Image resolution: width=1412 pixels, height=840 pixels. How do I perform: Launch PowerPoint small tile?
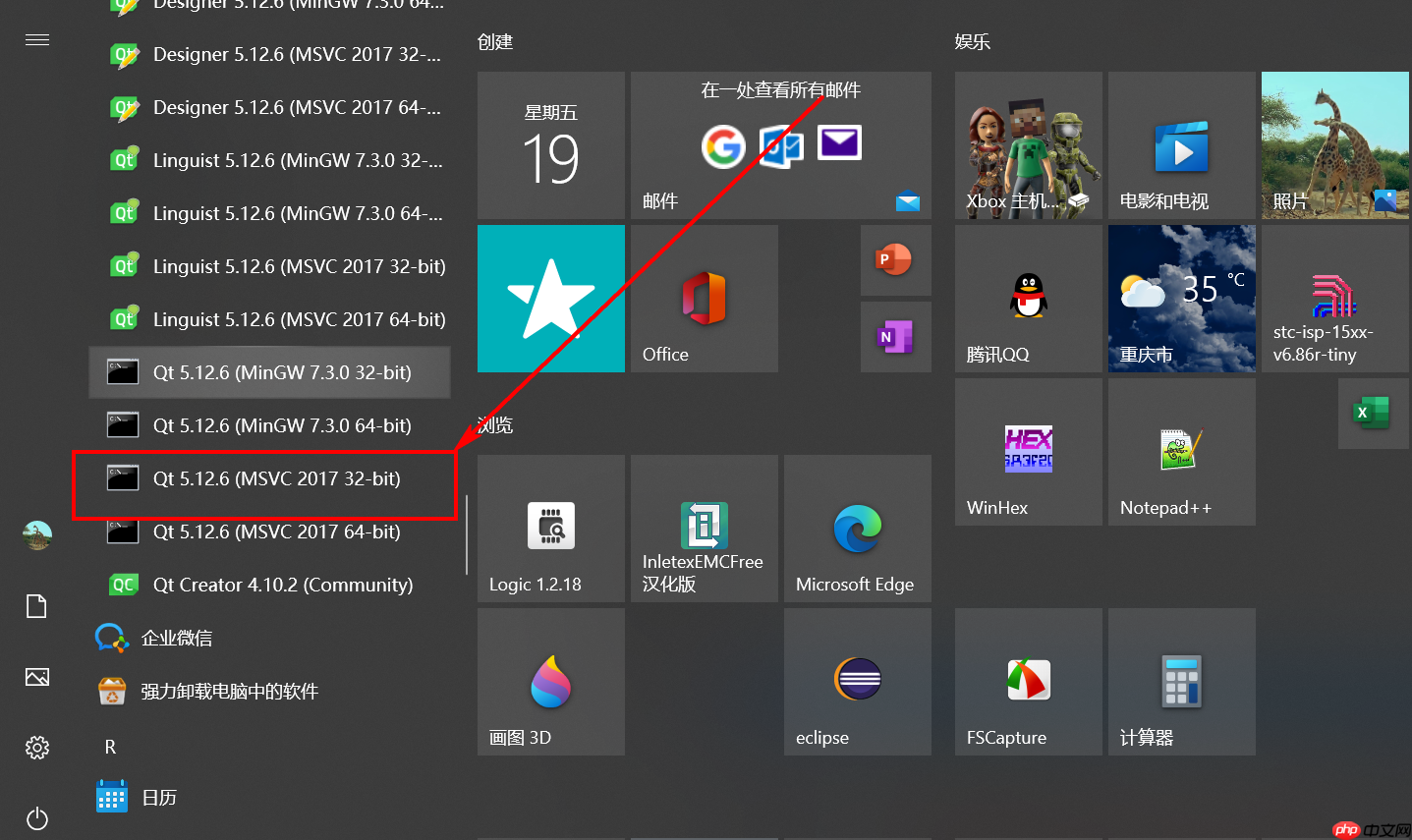pos(896,260)
